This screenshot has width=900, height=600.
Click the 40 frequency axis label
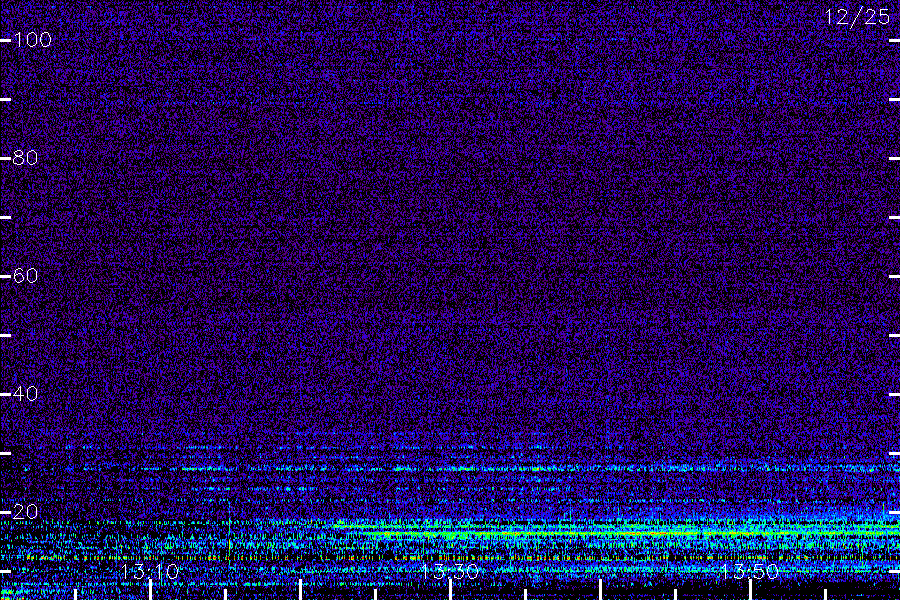point(25,394)
